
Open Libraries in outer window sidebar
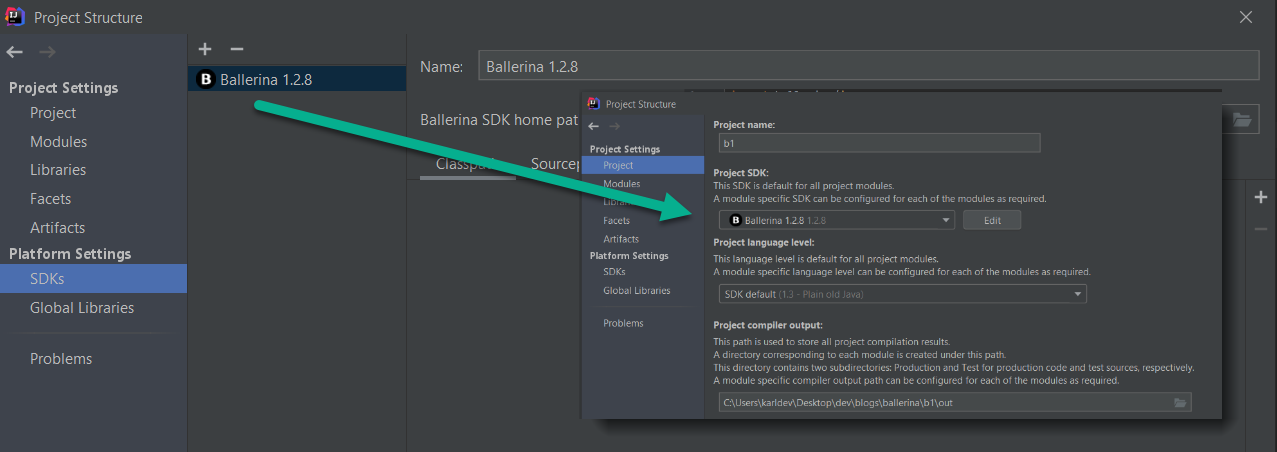(x=58, y=170)
